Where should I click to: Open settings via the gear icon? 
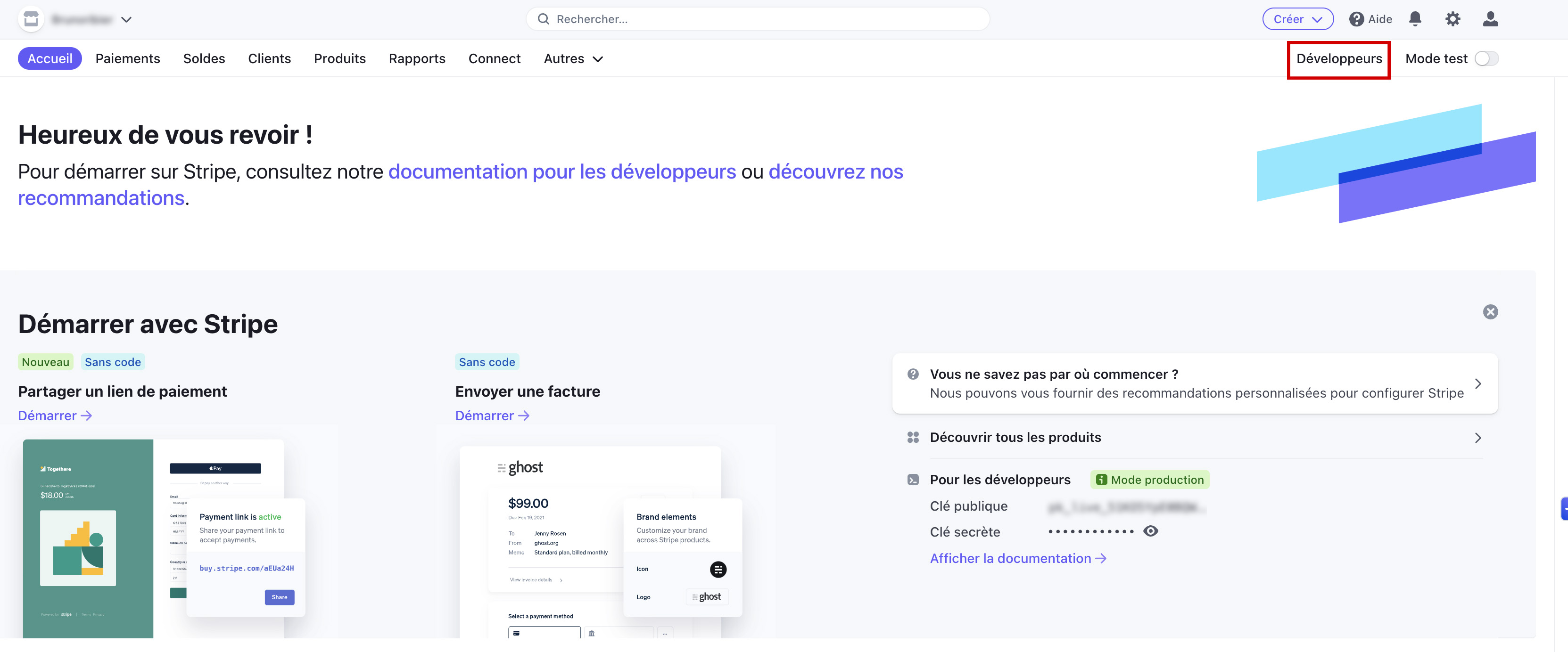point(1452,19)
